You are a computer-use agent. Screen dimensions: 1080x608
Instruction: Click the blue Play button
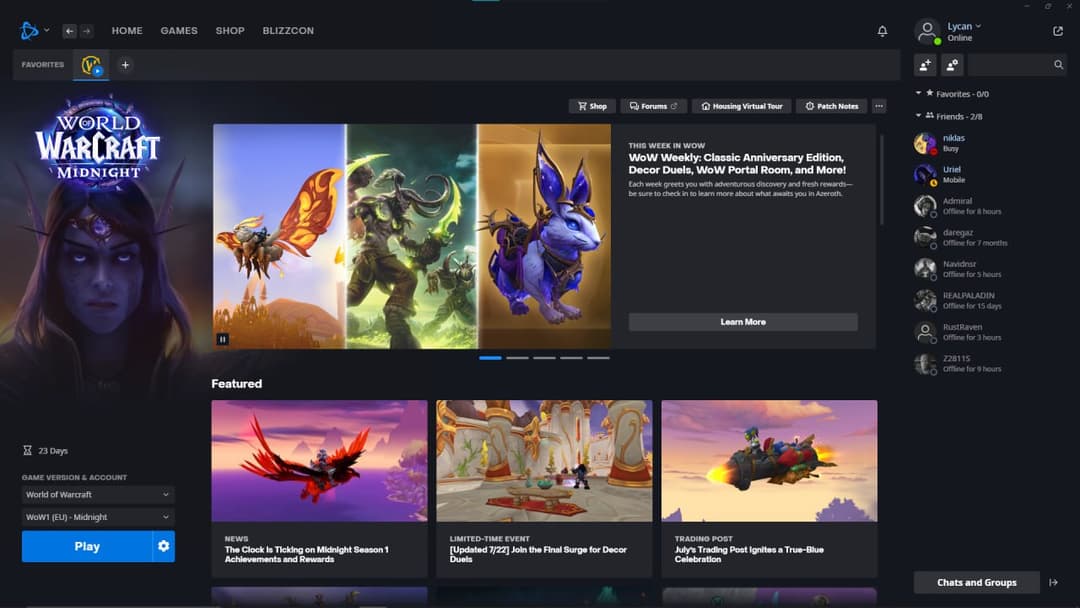point(87,546)
